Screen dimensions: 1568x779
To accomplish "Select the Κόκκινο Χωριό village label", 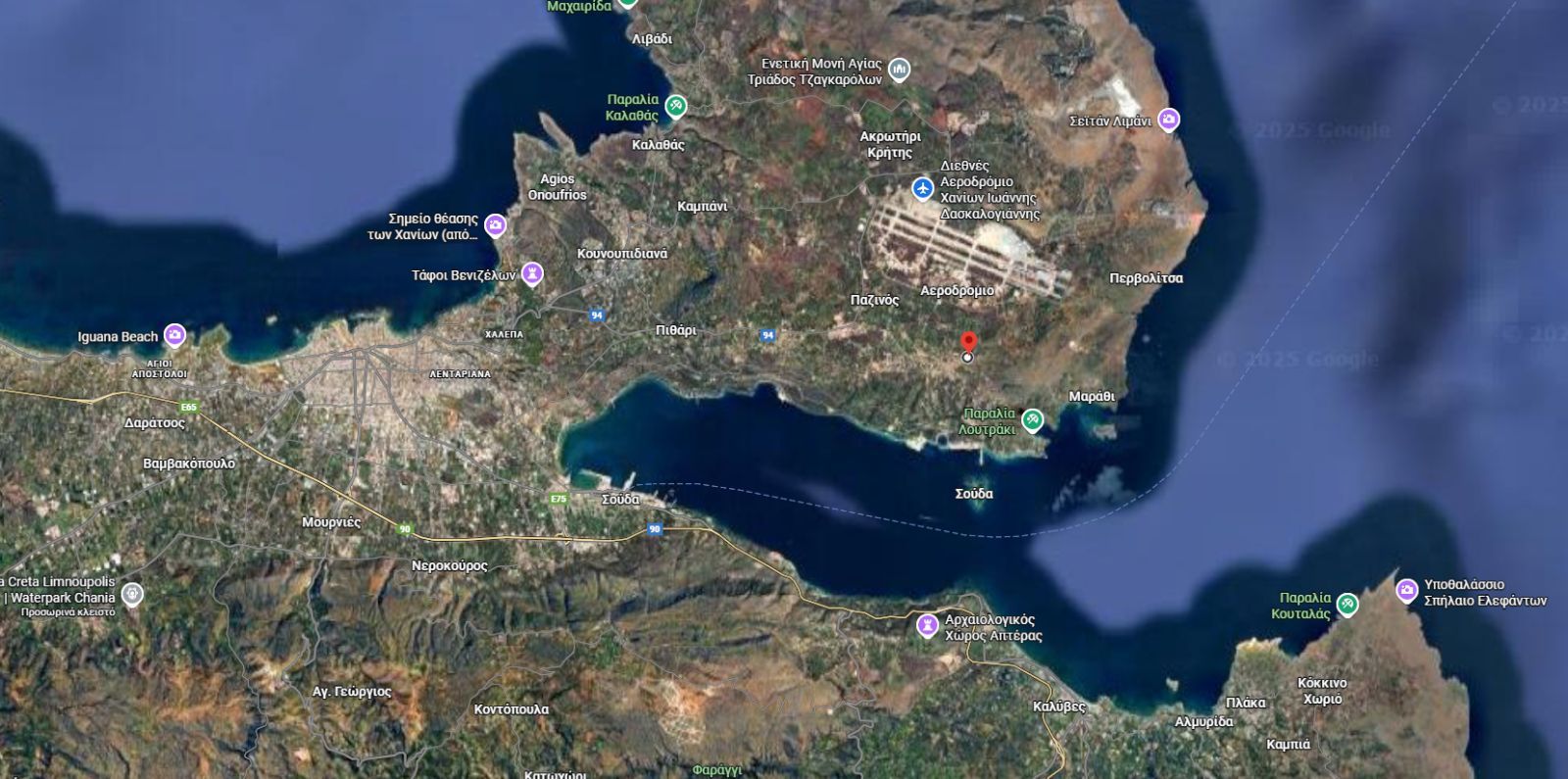I will point(1322,691).
